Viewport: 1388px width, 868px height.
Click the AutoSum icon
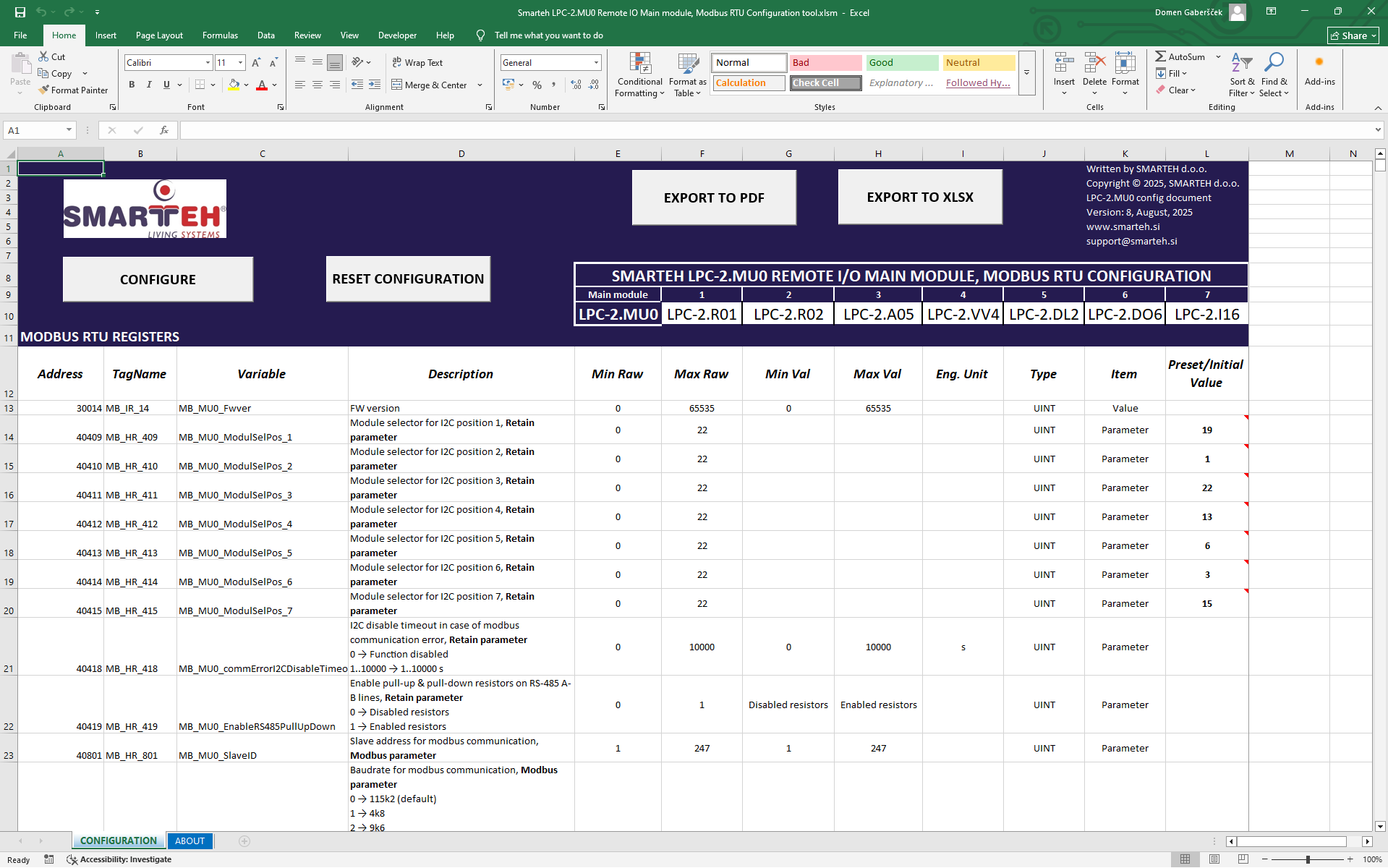tap(1161, 56)
